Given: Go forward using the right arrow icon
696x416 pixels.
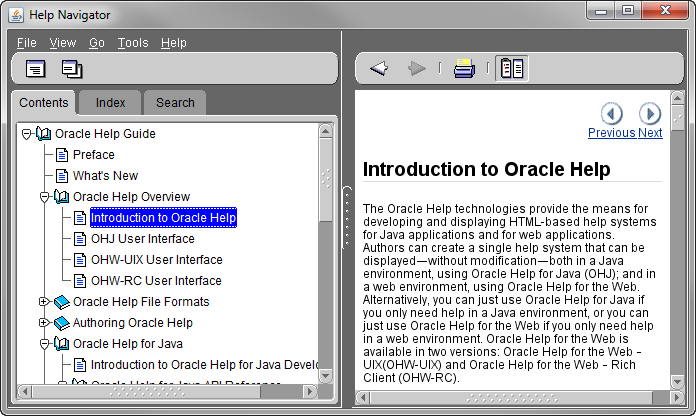Looking at the screenshot, I should point(416,68).
